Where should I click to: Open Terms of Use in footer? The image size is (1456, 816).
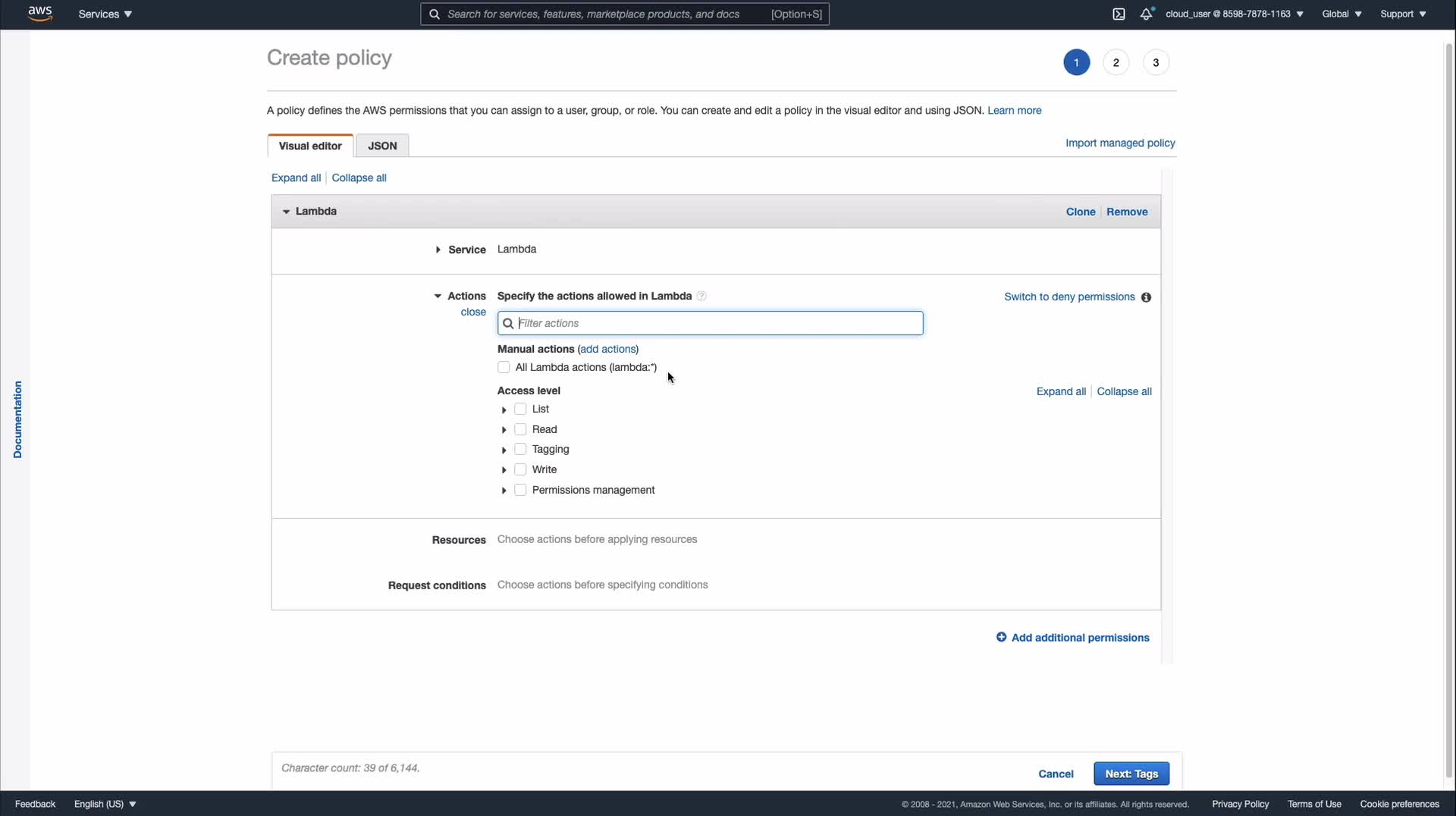[x=1314, y=804]
